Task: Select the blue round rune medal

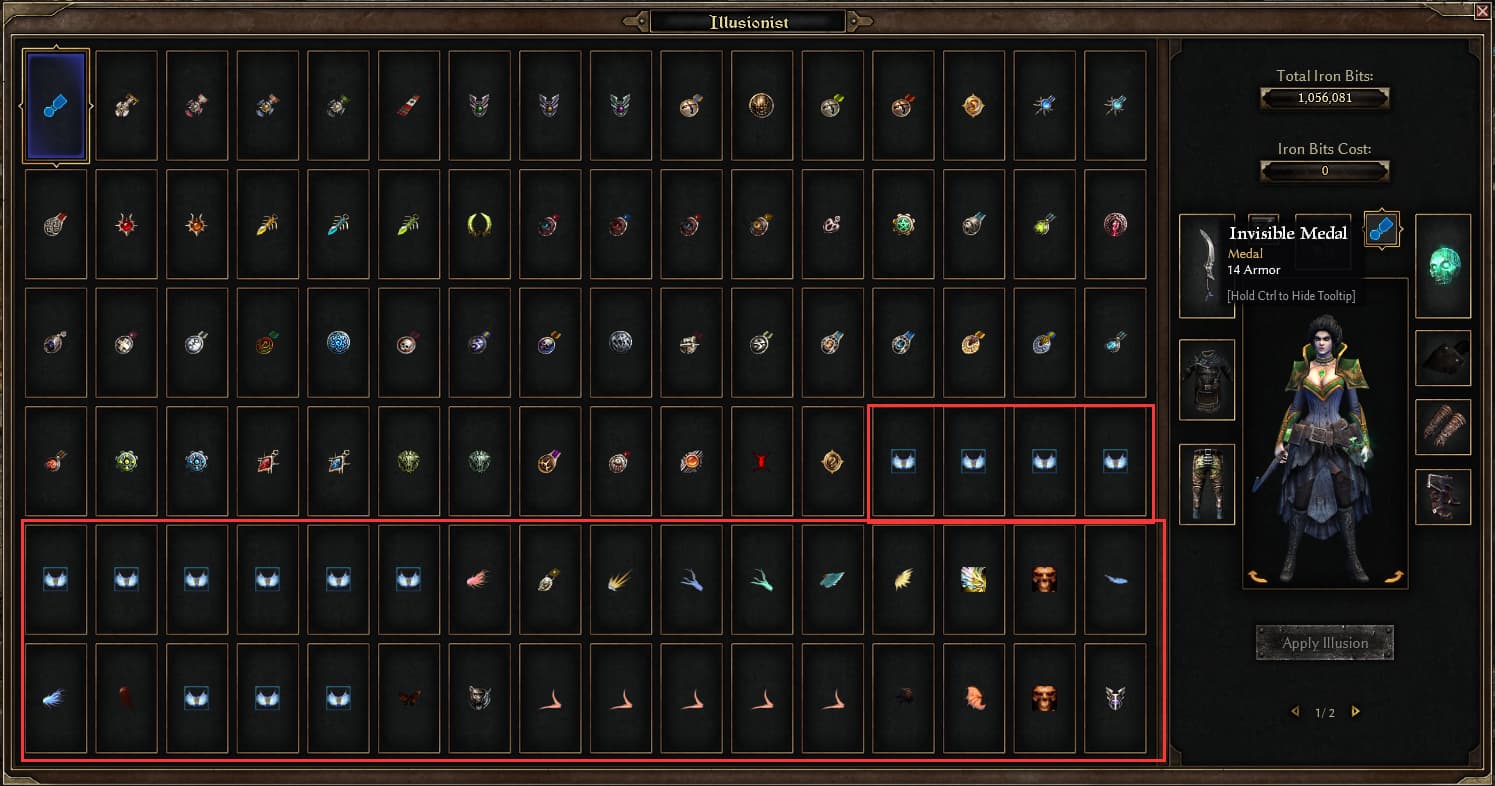Action: (339, 343)
